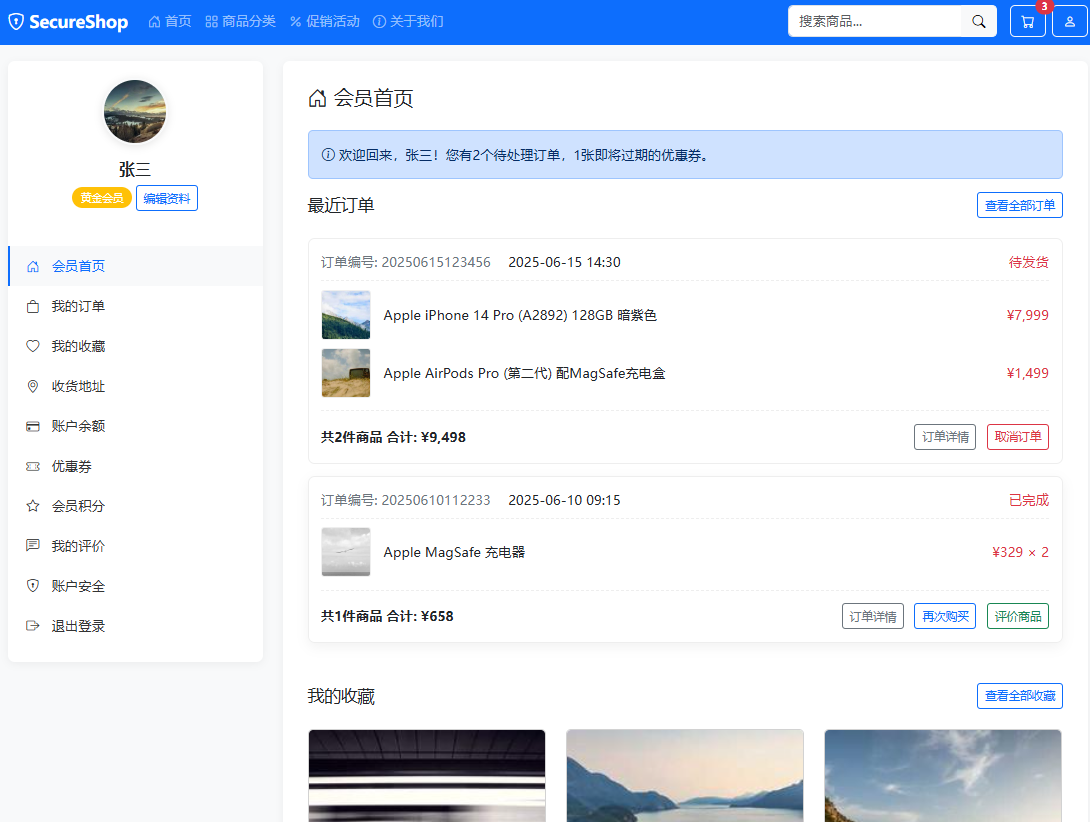
Task: Click the MagSafe 充电器 product thumbnail
Action: coord(345,552)
